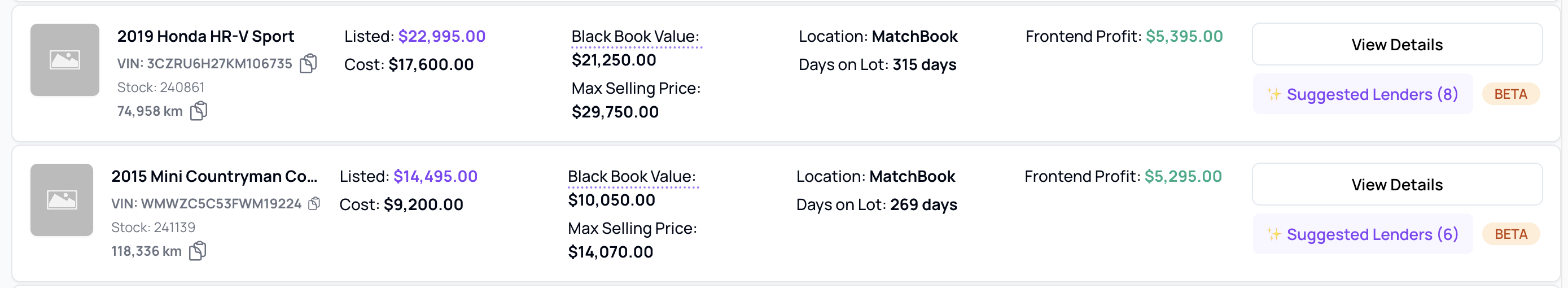The height and width of the screenshot is (288, 1568).
Task: Open 2015 Mini Countryman title
Action: pyautogui.click(x=214, y=177)
